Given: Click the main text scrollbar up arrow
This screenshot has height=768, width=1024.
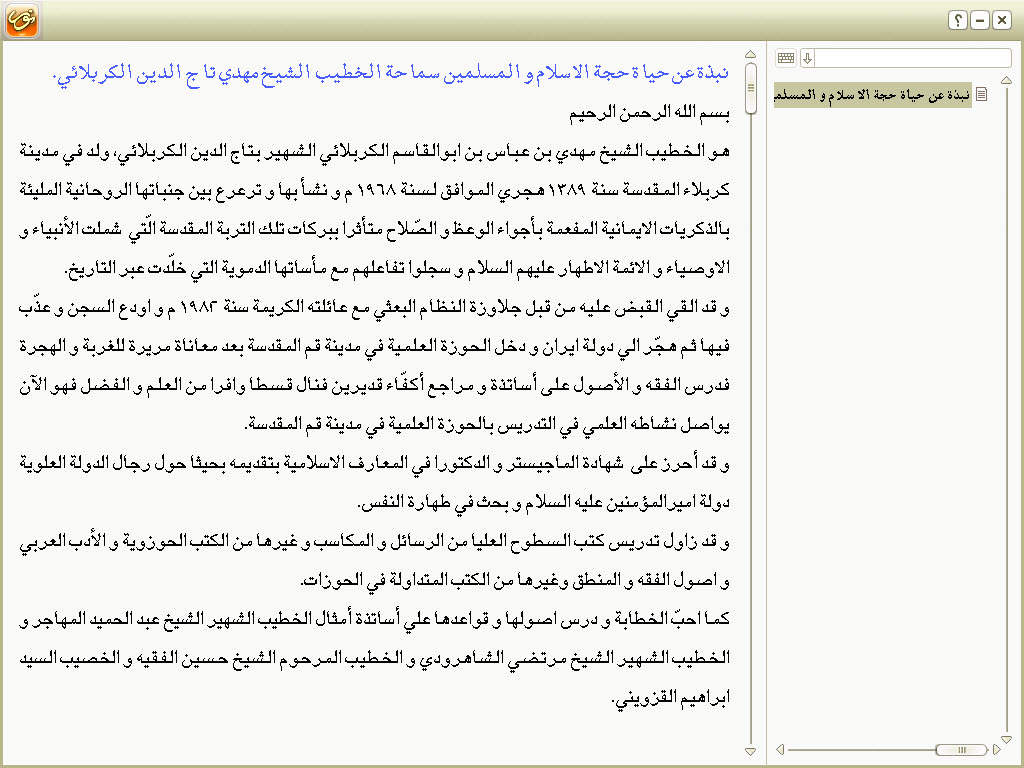Looking at the screenshot, I should tap(750, 54).
